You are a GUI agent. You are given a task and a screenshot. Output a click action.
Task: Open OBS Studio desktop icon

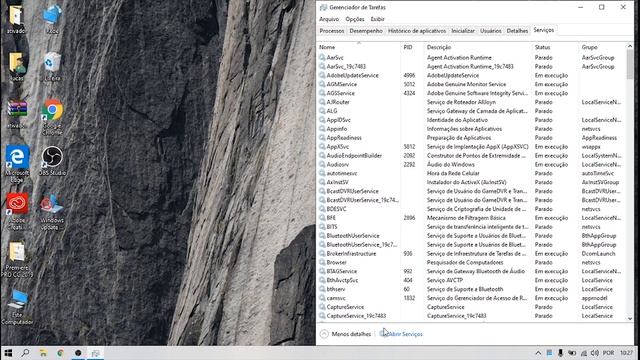point(52,161)
